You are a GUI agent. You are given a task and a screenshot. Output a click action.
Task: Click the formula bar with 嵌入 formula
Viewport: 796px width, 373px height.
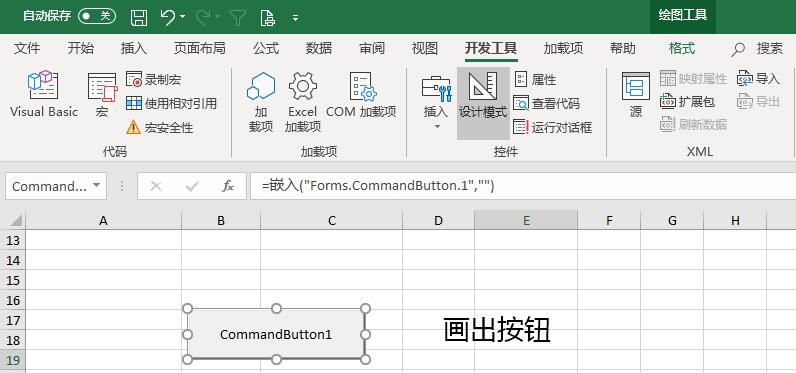(523, 186)
